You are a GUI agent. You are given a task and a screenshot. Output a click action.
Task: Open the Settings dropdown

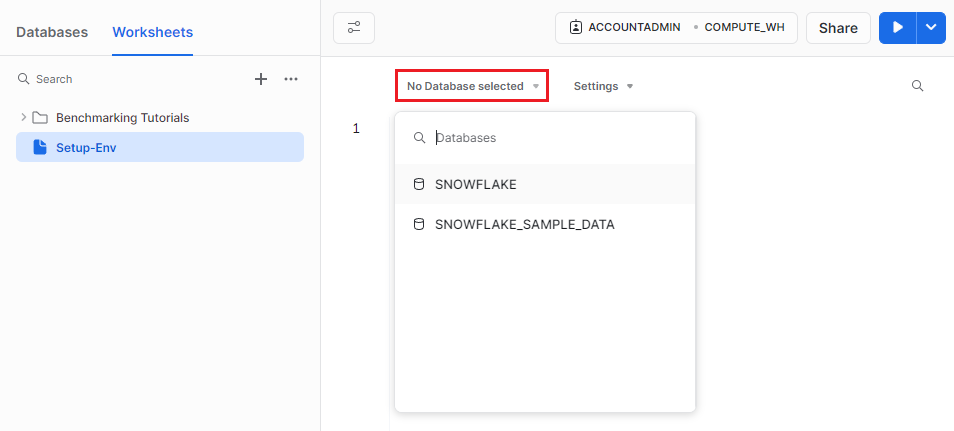[603, 86]
